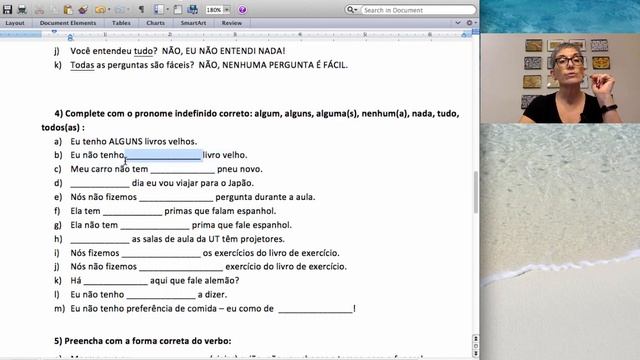Click highlighted blank in item b

coord(164,155)
